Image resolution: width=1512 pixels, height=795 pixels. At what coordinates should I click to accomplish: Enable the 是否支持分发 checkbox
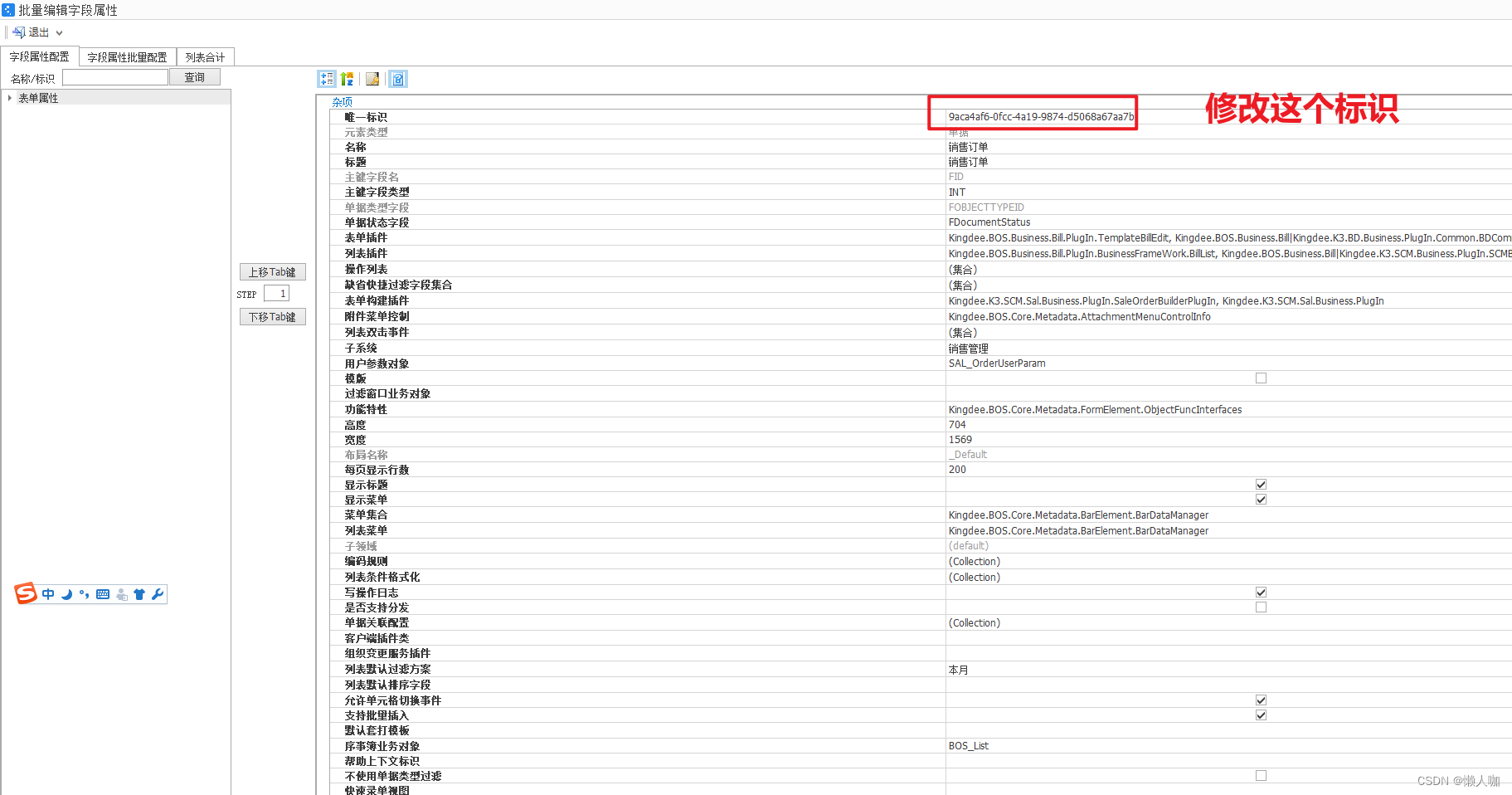click(x=1261, y=607)
